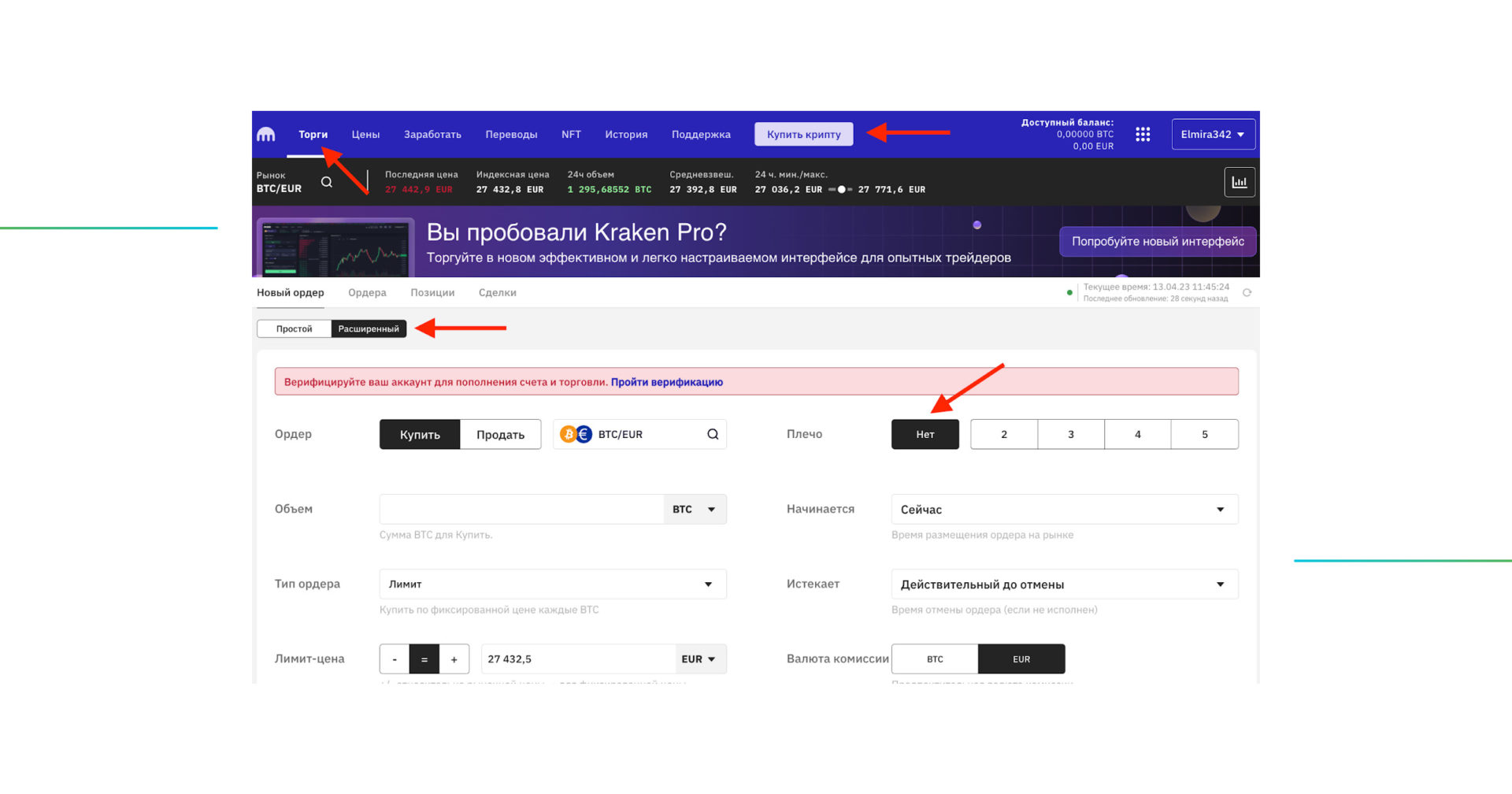Click the Объем volume input field

click(x=520, y=509)
